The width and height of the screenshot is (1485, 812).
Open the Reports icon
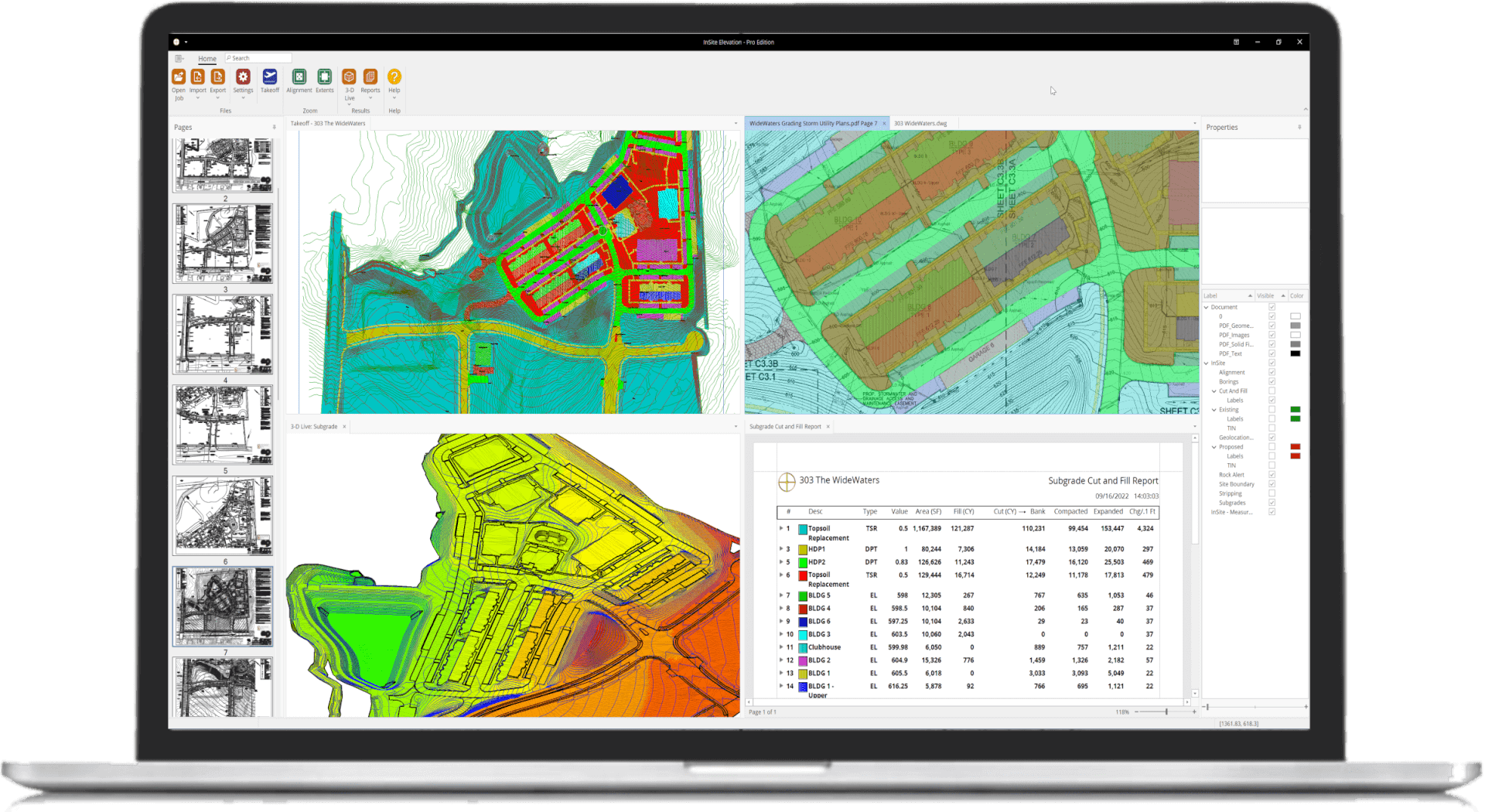(370, 77)
